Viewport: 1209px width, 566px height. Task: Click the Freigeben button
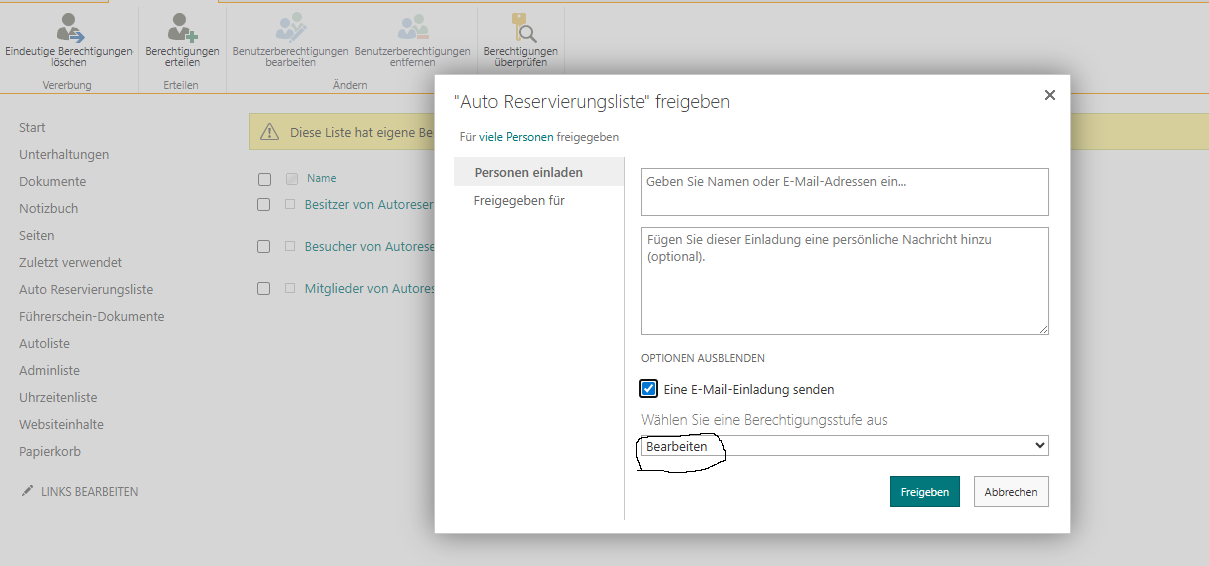point(925,492)
